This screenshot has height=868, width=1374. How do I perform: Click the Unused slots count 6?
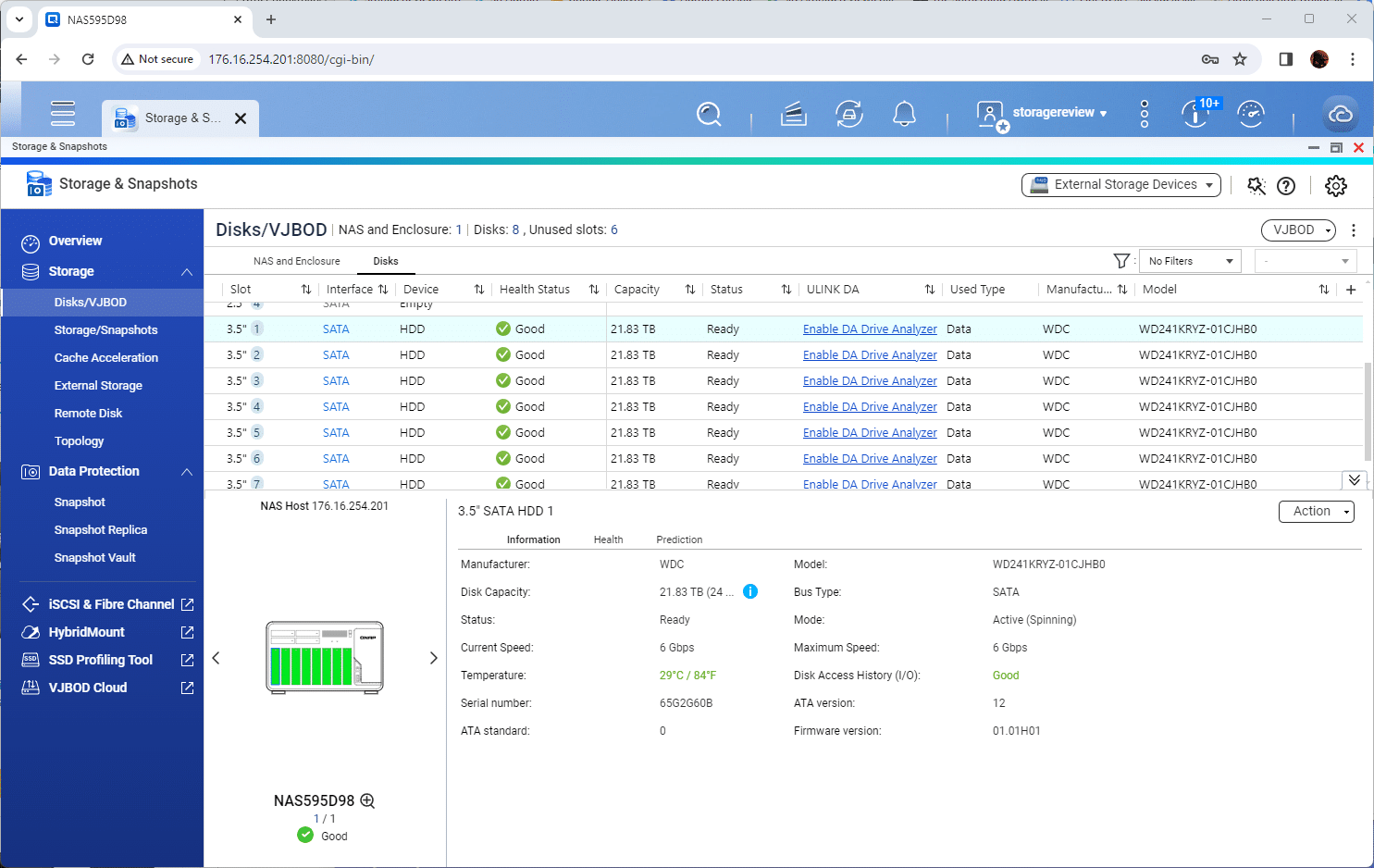(x=614, y=229)
